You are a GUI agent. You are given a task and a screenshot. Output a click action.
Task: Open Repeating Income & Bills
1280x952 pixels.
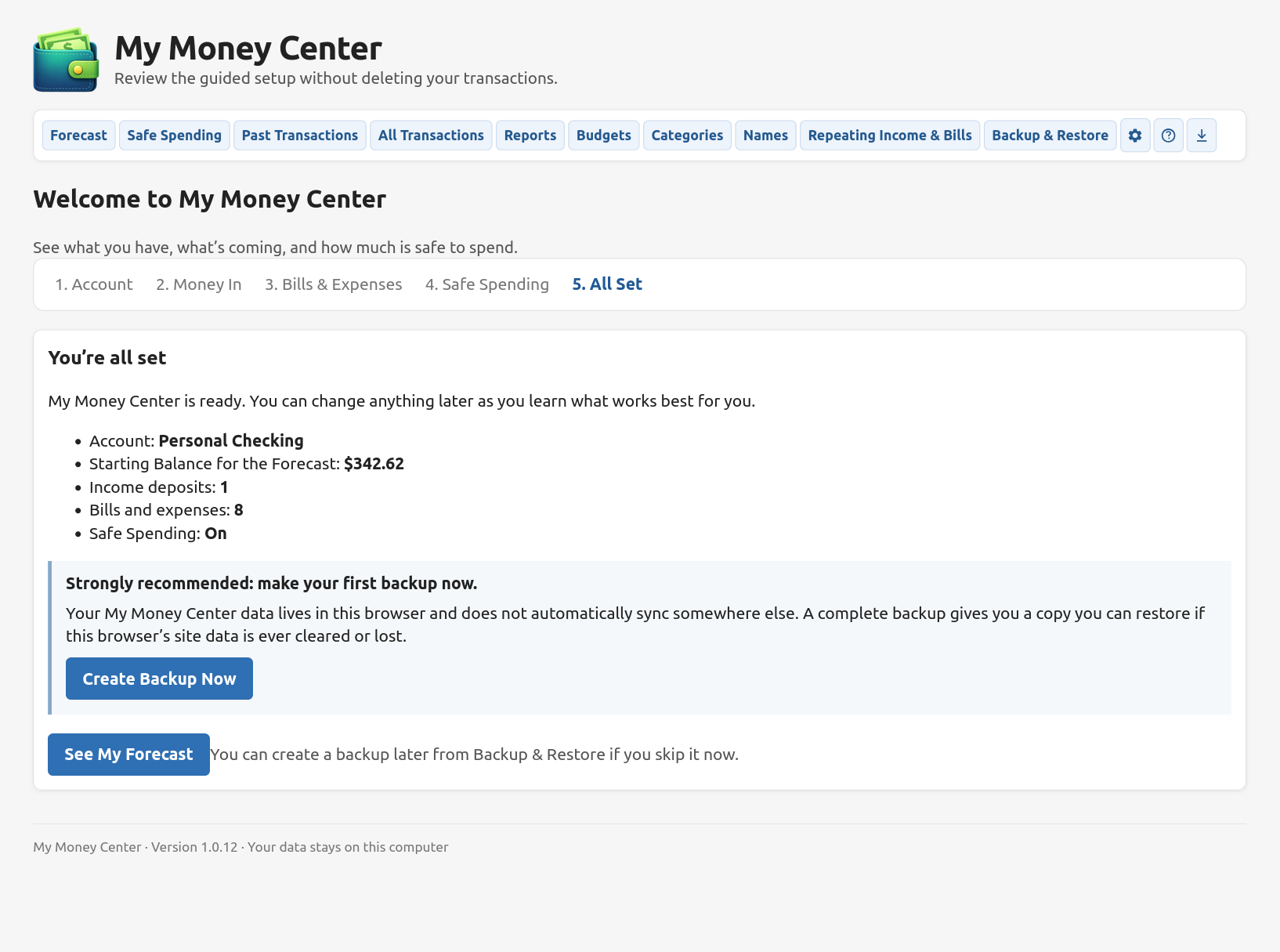[890, 136]
